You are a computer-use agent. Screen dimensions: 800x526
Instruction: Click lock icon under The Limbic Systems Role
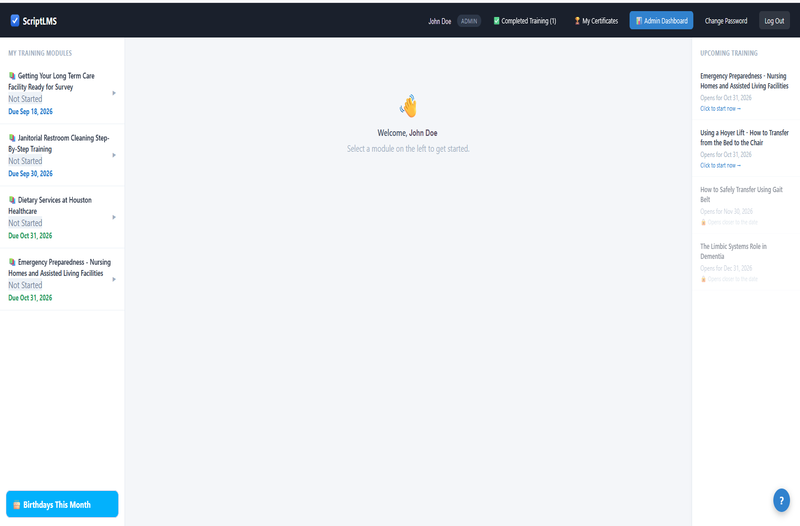point(703,279)
